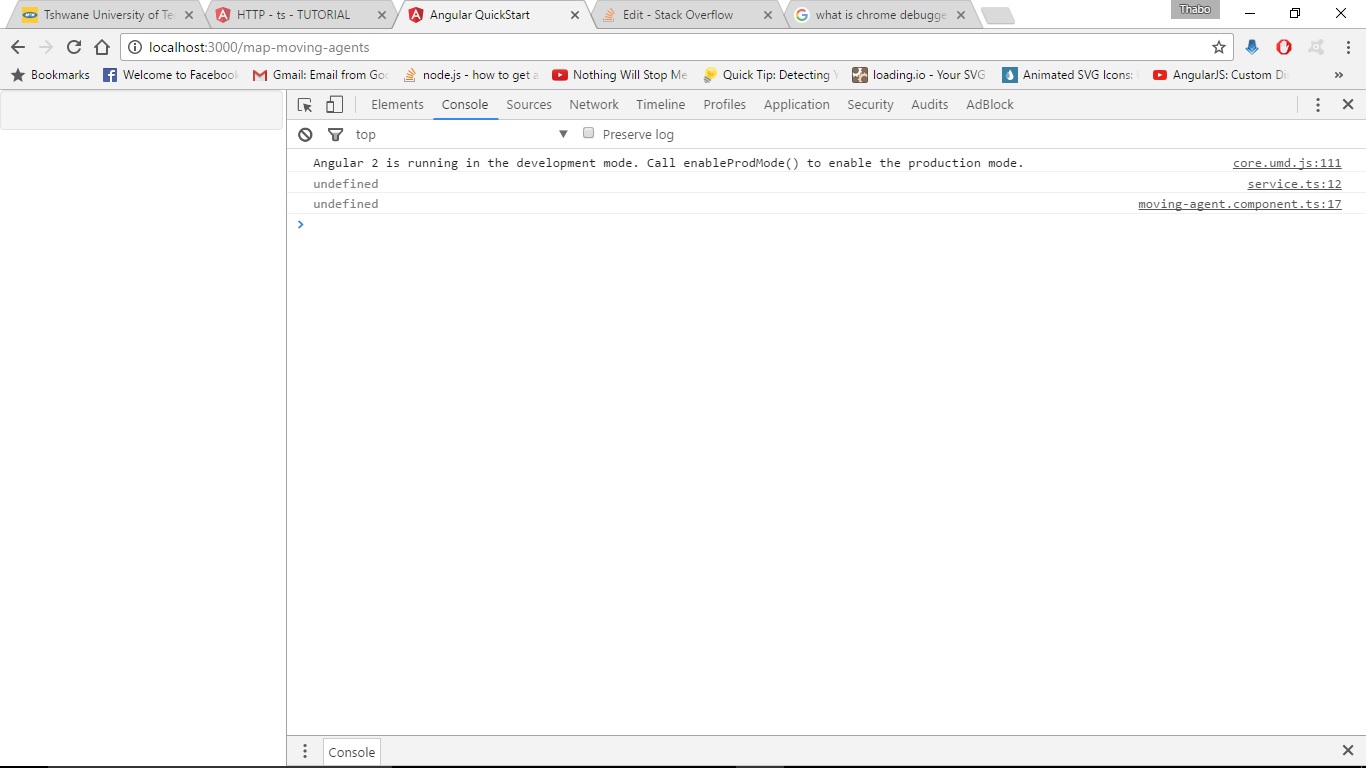This screenshot has height=768, width=1366.
Task: Select the inspect element picker icon
Action: pyautogui.click(x=305, y=105)
